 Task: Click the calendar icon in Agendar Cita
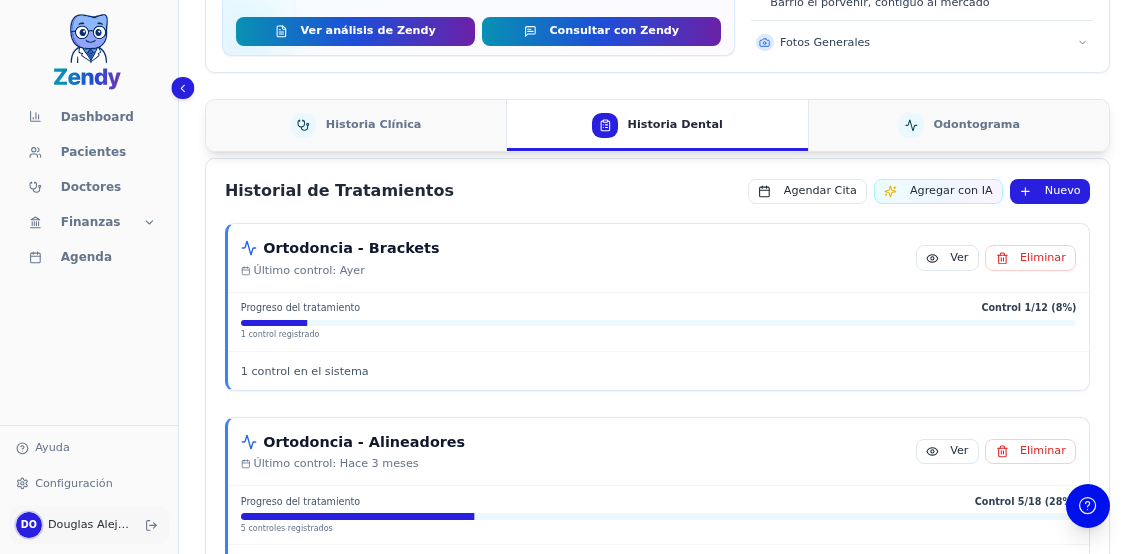[x=764, y=191]
